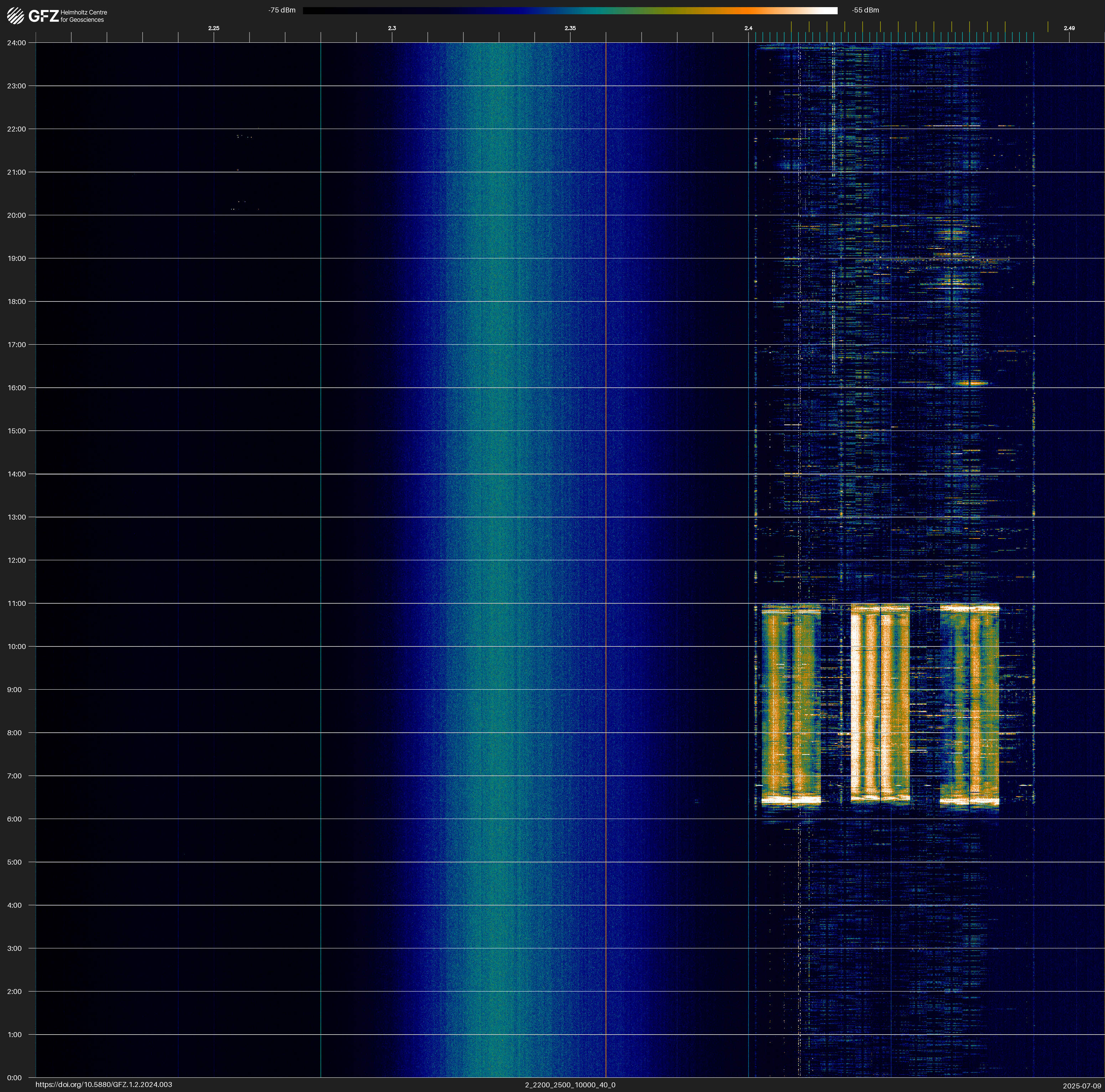Click the Helmholtz Centre for Geosciences text

pyautogui.click(x=83, y=16)
